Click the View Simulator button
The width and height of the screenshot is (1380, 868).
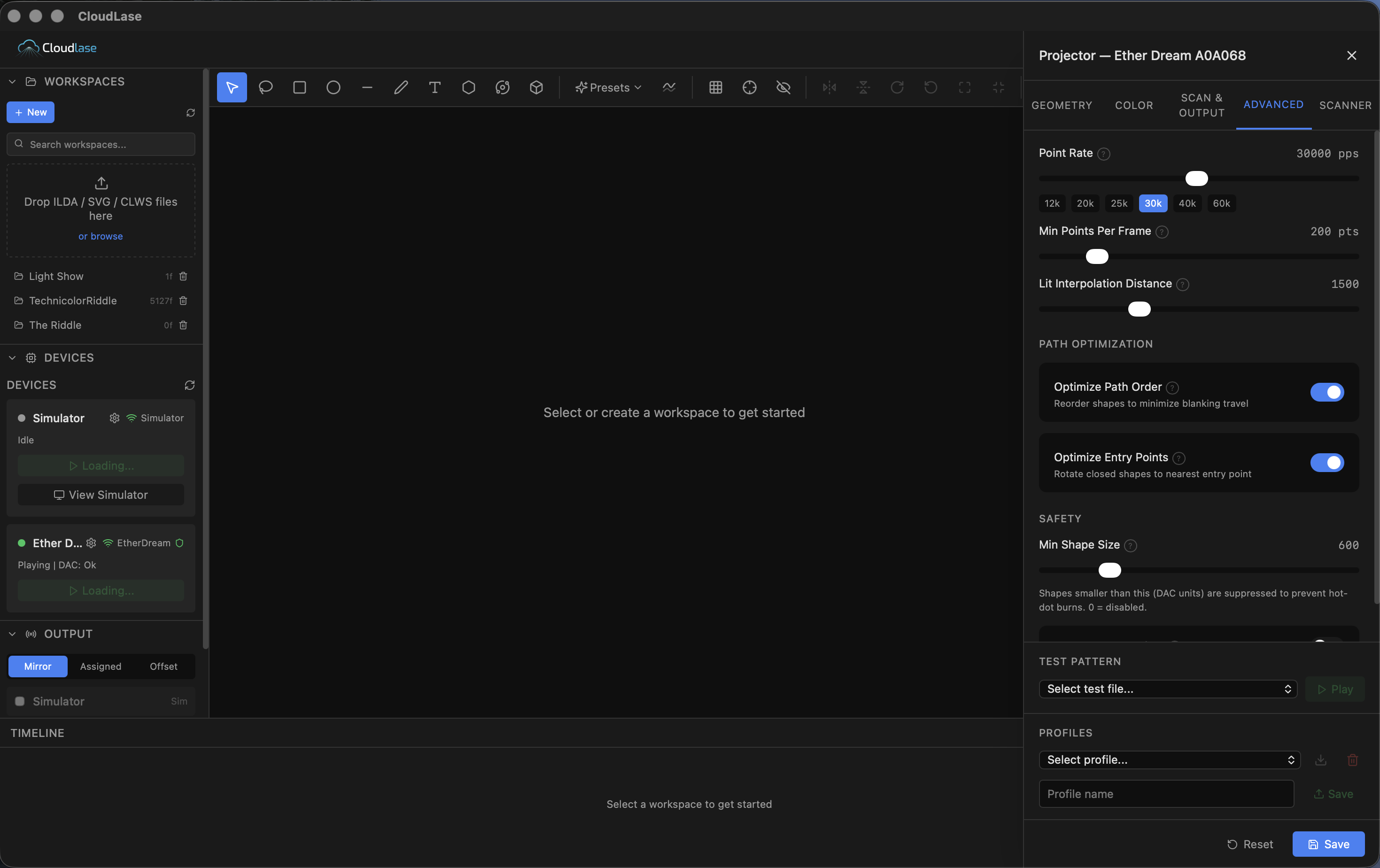pos(101,495)
